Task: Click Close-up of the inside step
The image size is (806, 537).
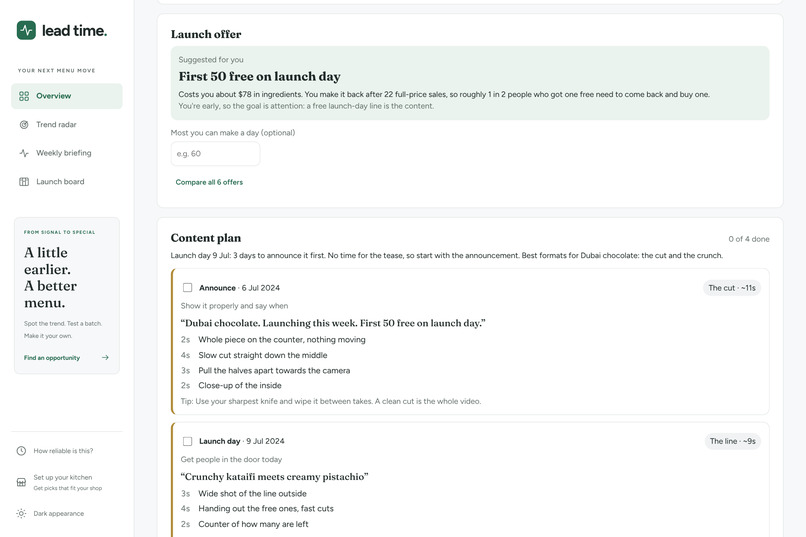Action: click(240, 385)
